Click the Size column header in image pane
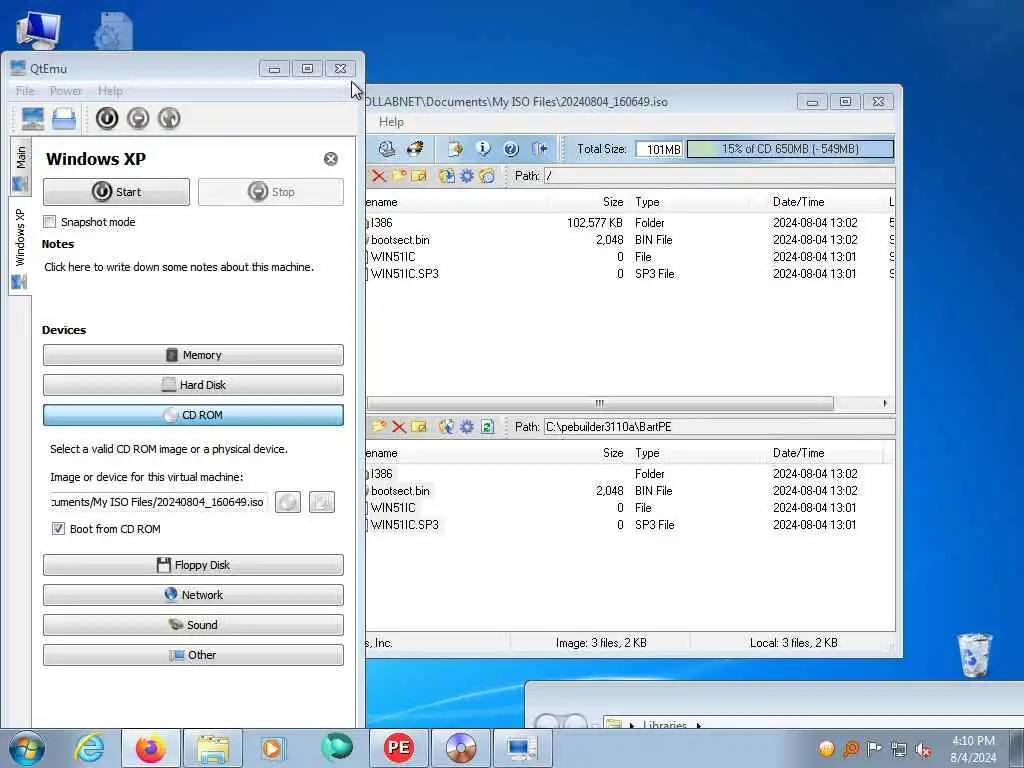The image size is (1024, 768). tap(613, 202)
